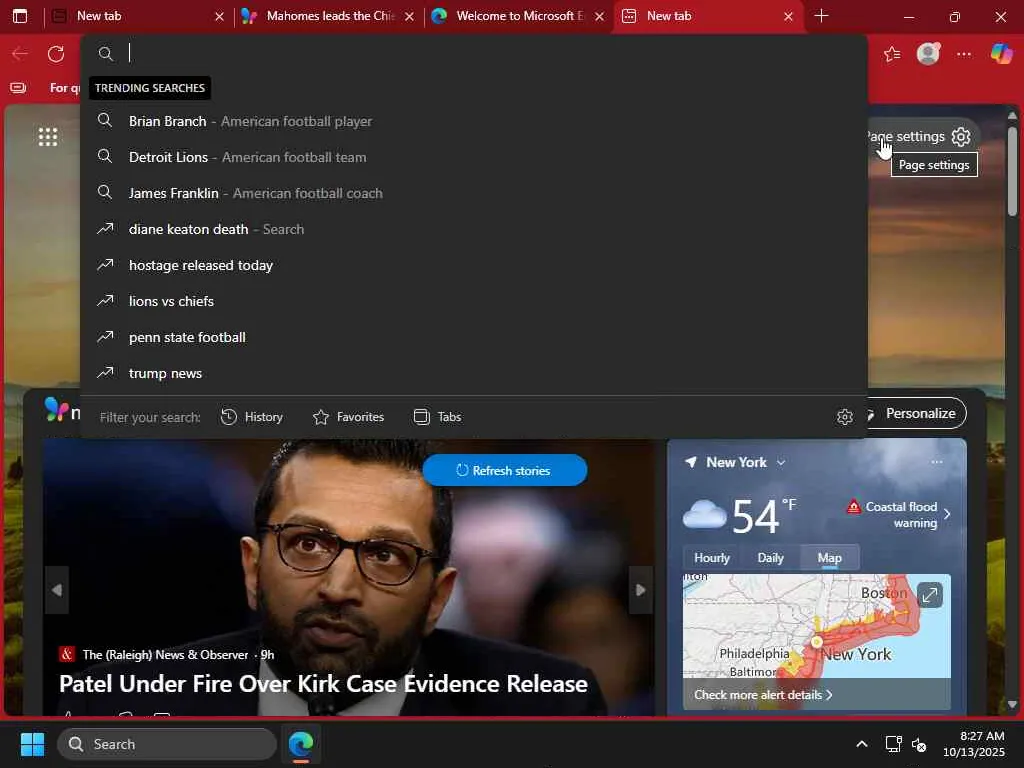Viewport: 1024px width, 768px height.
Task: Show hidden system tray icons chevron
Action: coord(862,744)
